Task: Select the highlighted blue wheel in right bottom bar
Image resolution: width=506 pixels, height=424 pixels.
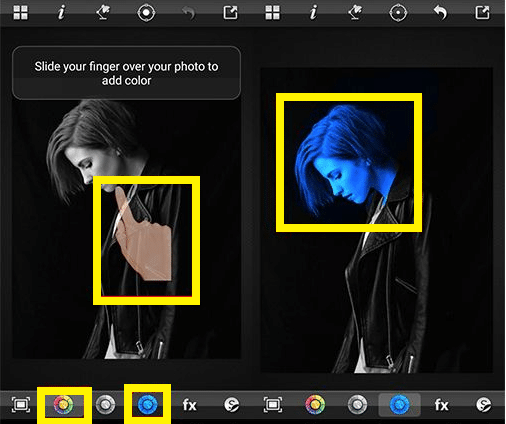Action: [x=399, y=404]
